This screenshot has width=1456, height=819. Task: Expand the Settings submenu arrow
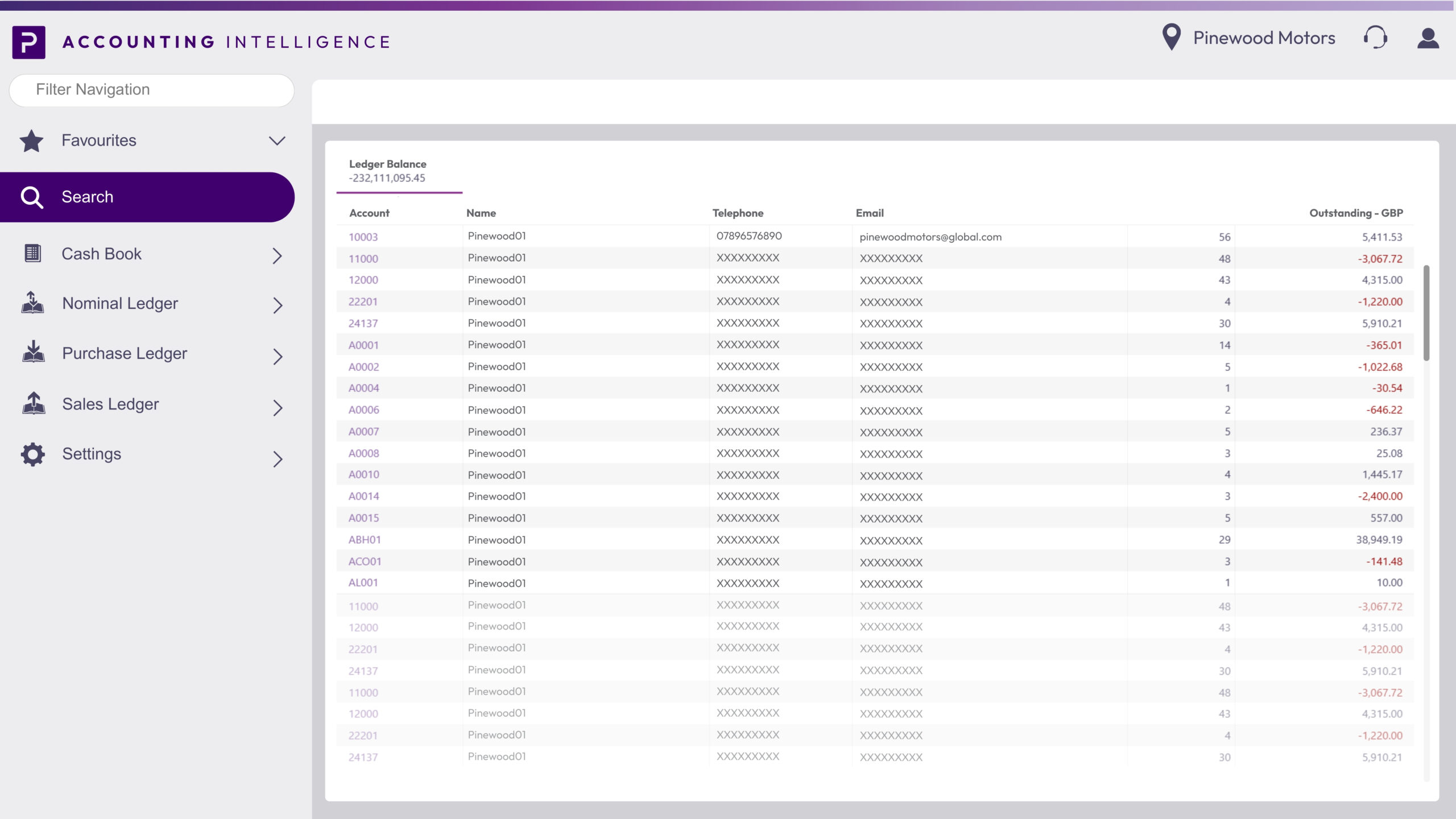coord(277,459)
